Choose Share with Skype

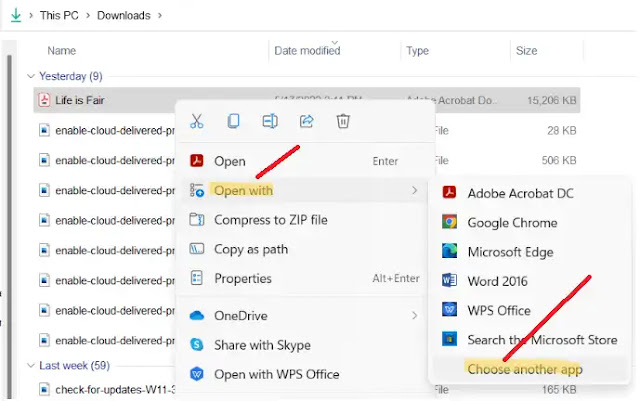(x=303, y=345)
